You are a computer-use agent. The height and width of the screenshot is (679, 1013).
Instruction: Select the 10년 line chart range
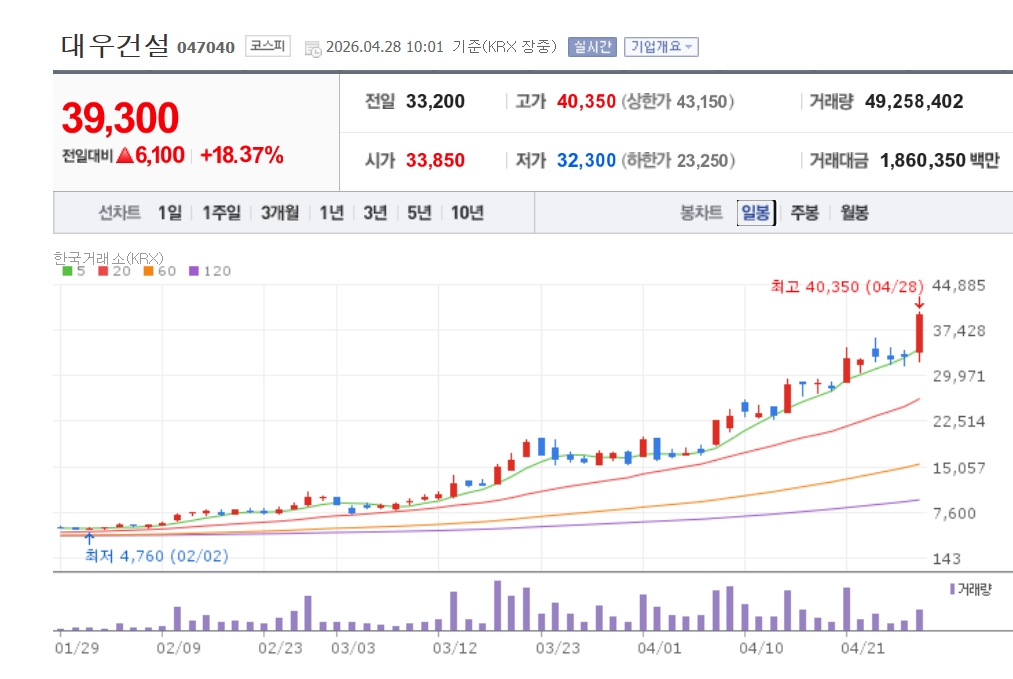467,212
